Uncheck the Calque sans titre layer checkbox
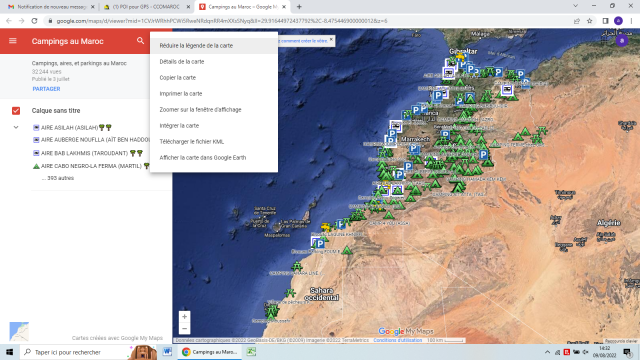 (16, 111)
